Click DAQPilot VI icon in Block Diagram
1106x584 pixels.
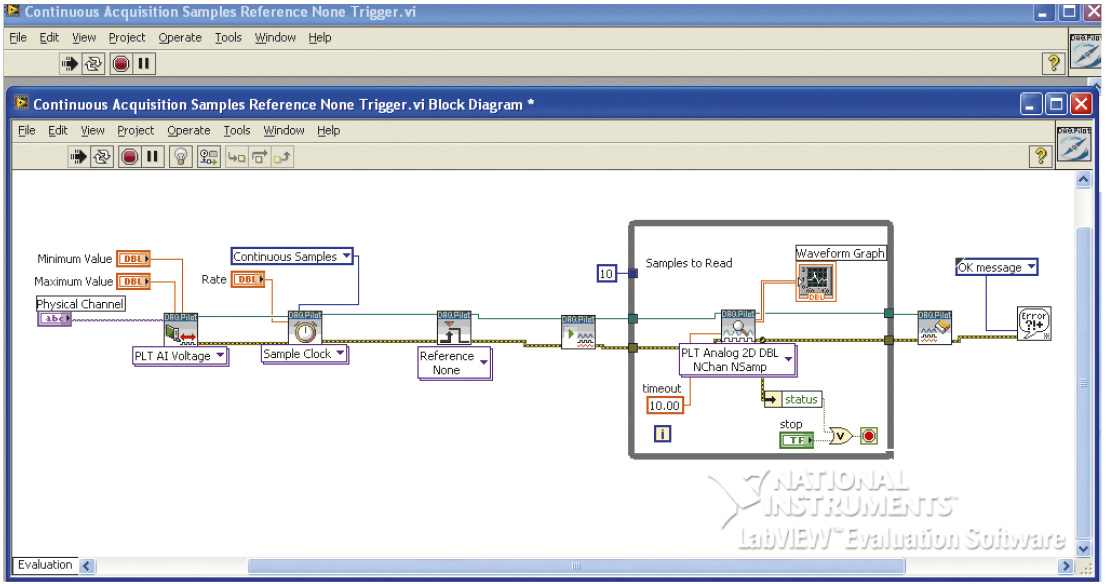pos(1074,146)
